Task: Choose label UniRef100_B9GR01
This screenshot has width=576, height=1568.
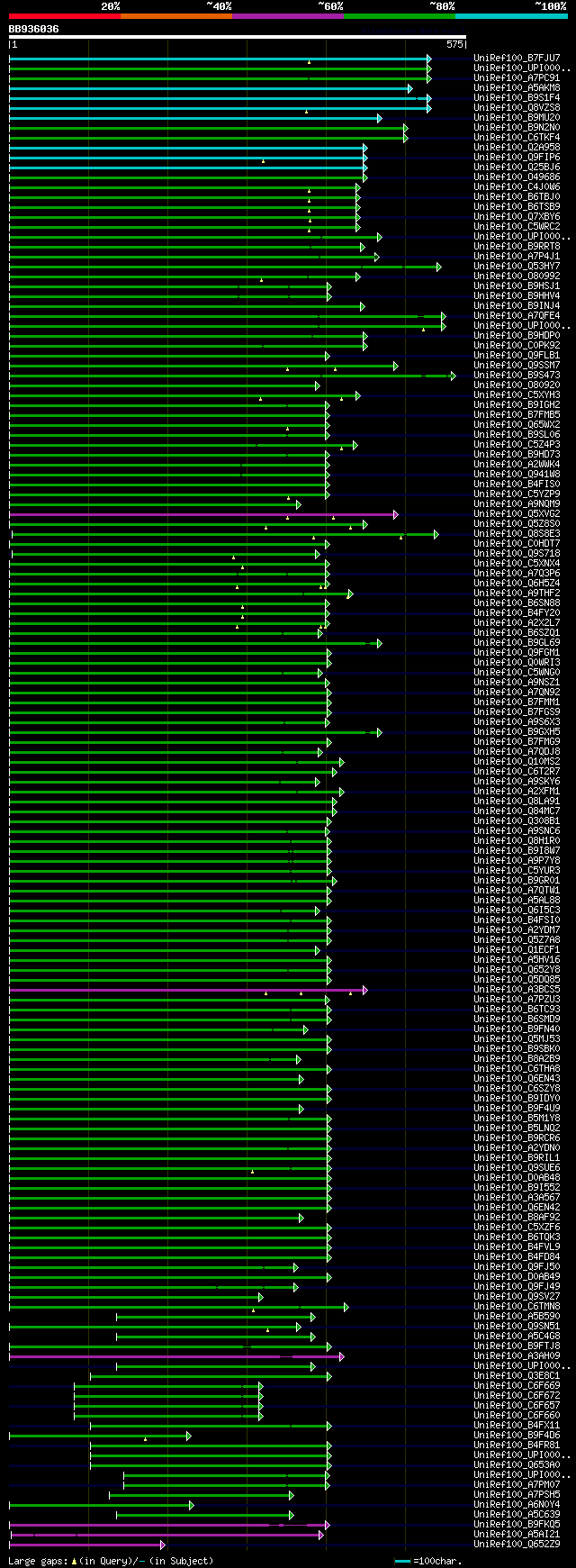Action: coord(517,881)
